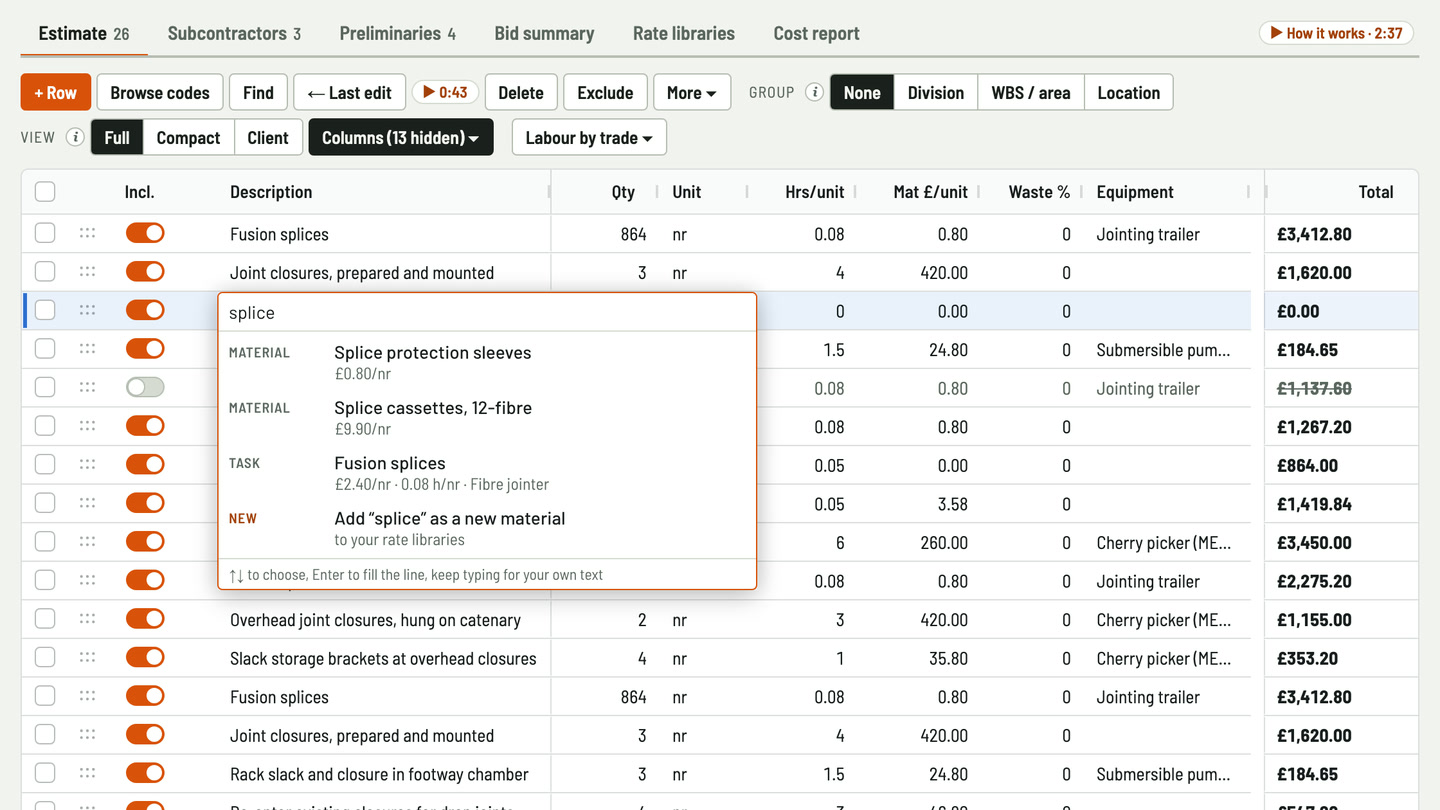Click the Last edit button
1440x810 pixels.
pyautogui.click(x=350, y=93)
